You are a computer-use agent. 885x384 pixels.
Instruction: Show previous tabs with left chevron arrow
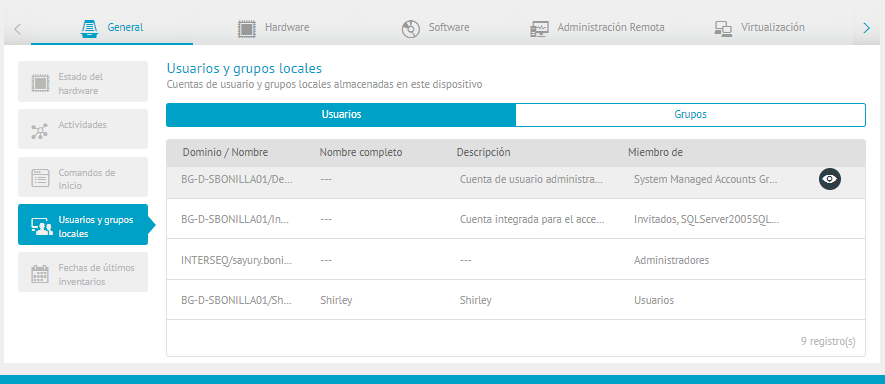click(x=17, y=28)
